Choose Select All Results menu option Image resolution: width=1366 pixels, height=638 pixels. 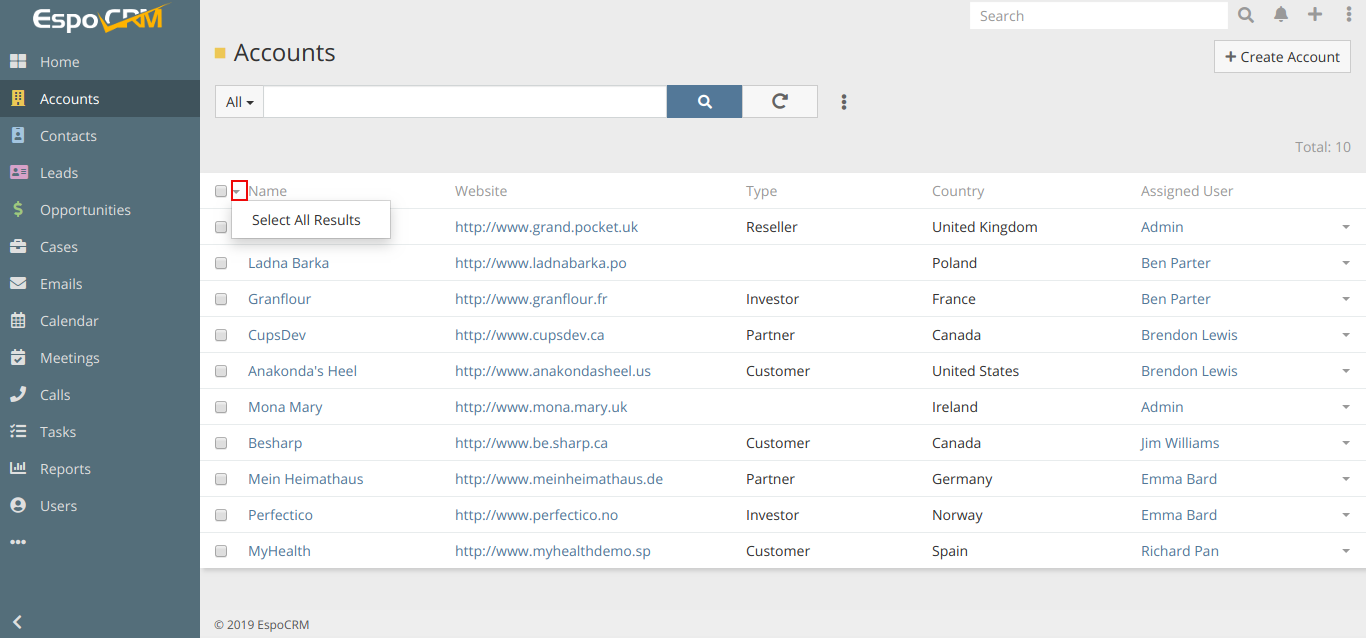pyautogui.click(x=306, y=220)
